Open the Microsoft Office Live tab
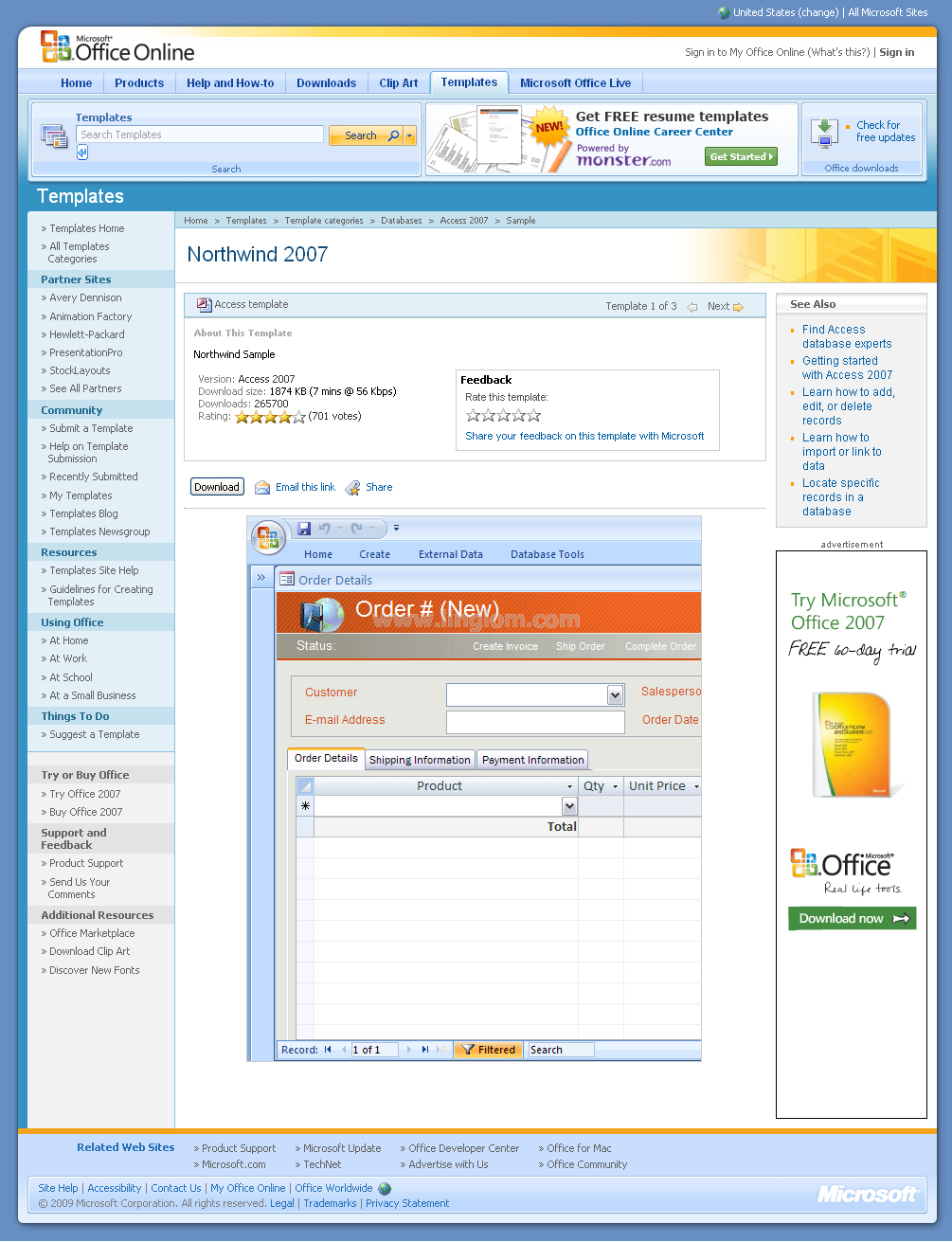This screenshot has width=952, height=1242. (x=576, y=83)
